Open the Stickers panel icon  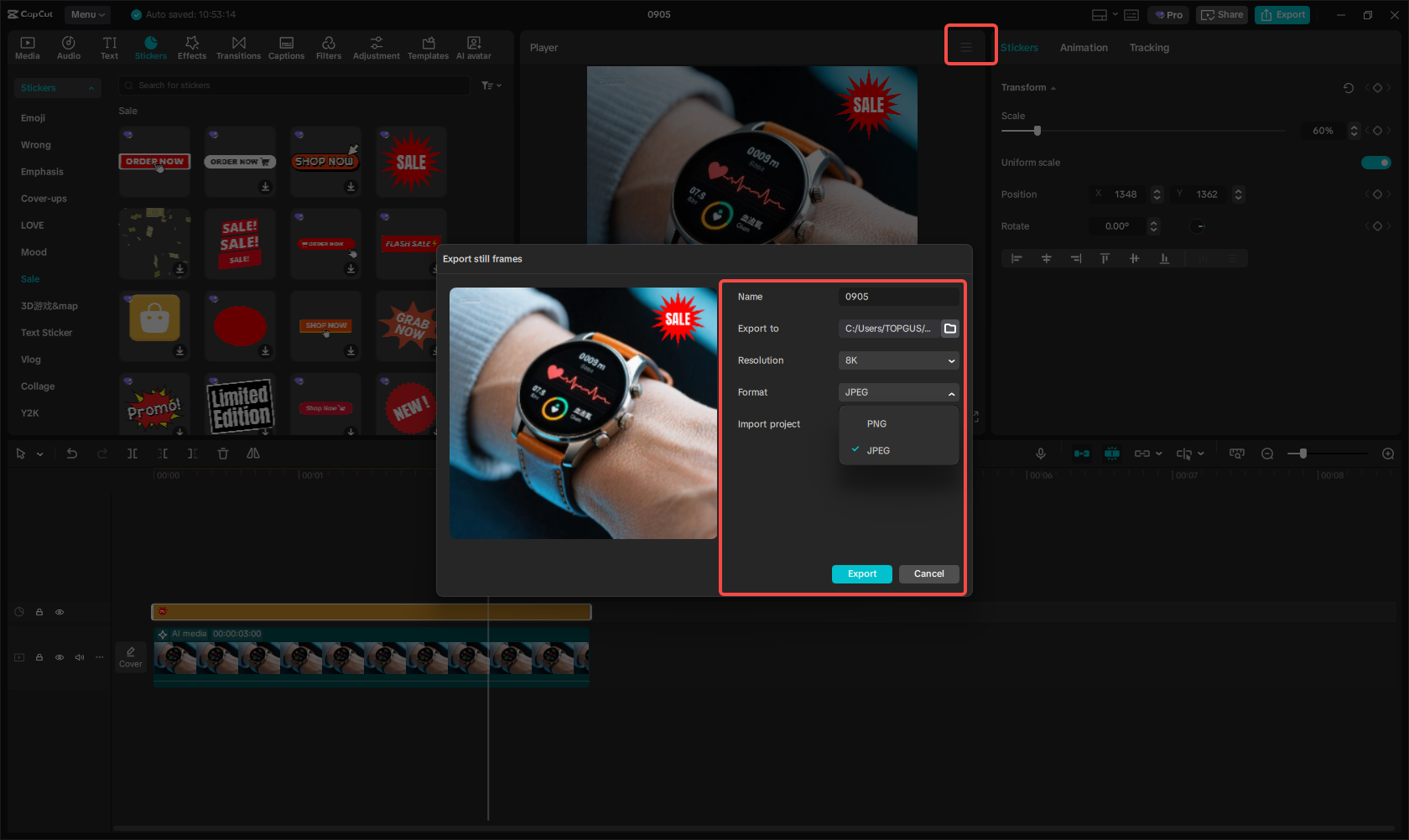tap(151, 46)
